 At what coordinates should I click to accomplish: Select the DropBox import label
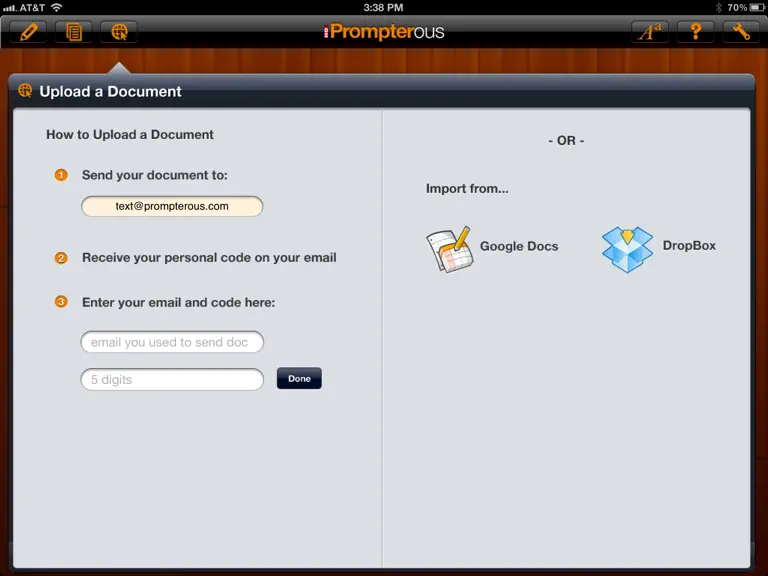tap(689, 245)
